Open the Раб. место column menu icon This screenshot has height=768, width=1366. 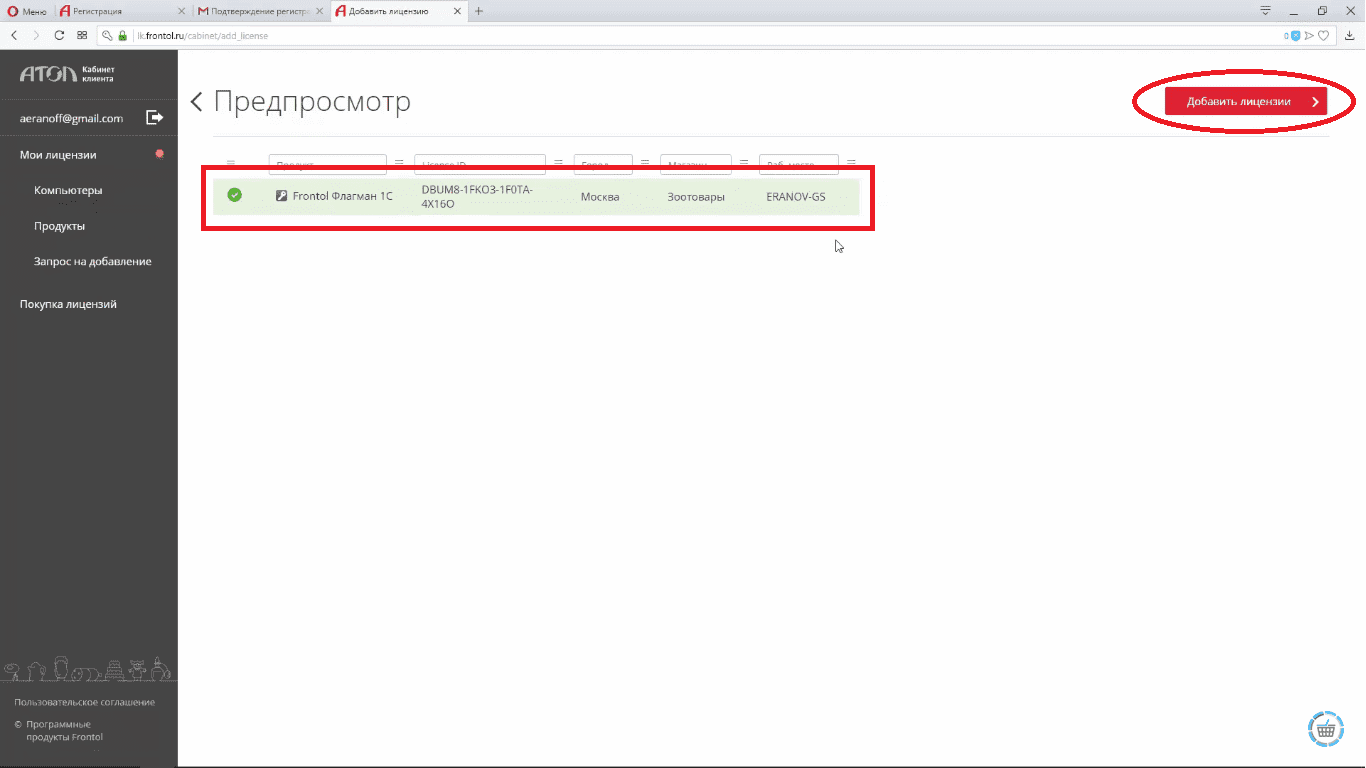pyautogui.click(x=851, y=162)
